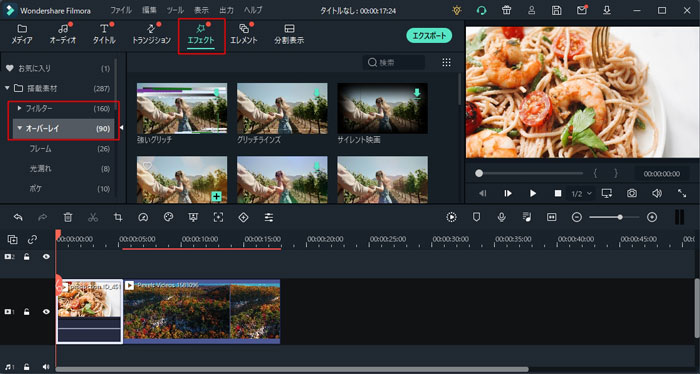Select the サイレント映画 effect thumbnail
700x374 pixels.
tap(383, 108)
